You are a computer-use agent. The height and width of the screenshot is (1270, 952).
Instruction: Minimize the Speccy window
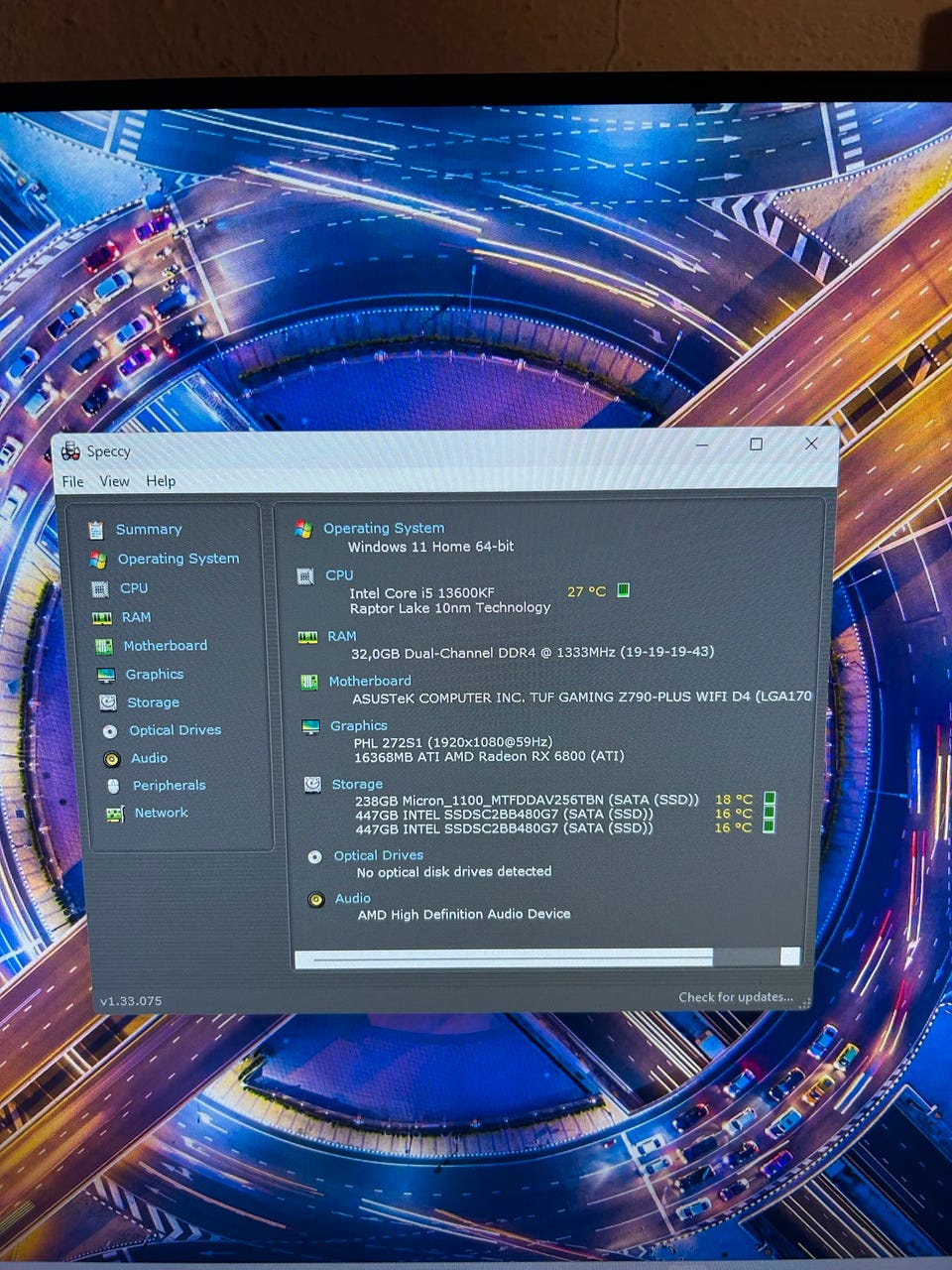[x=702, y=444]
